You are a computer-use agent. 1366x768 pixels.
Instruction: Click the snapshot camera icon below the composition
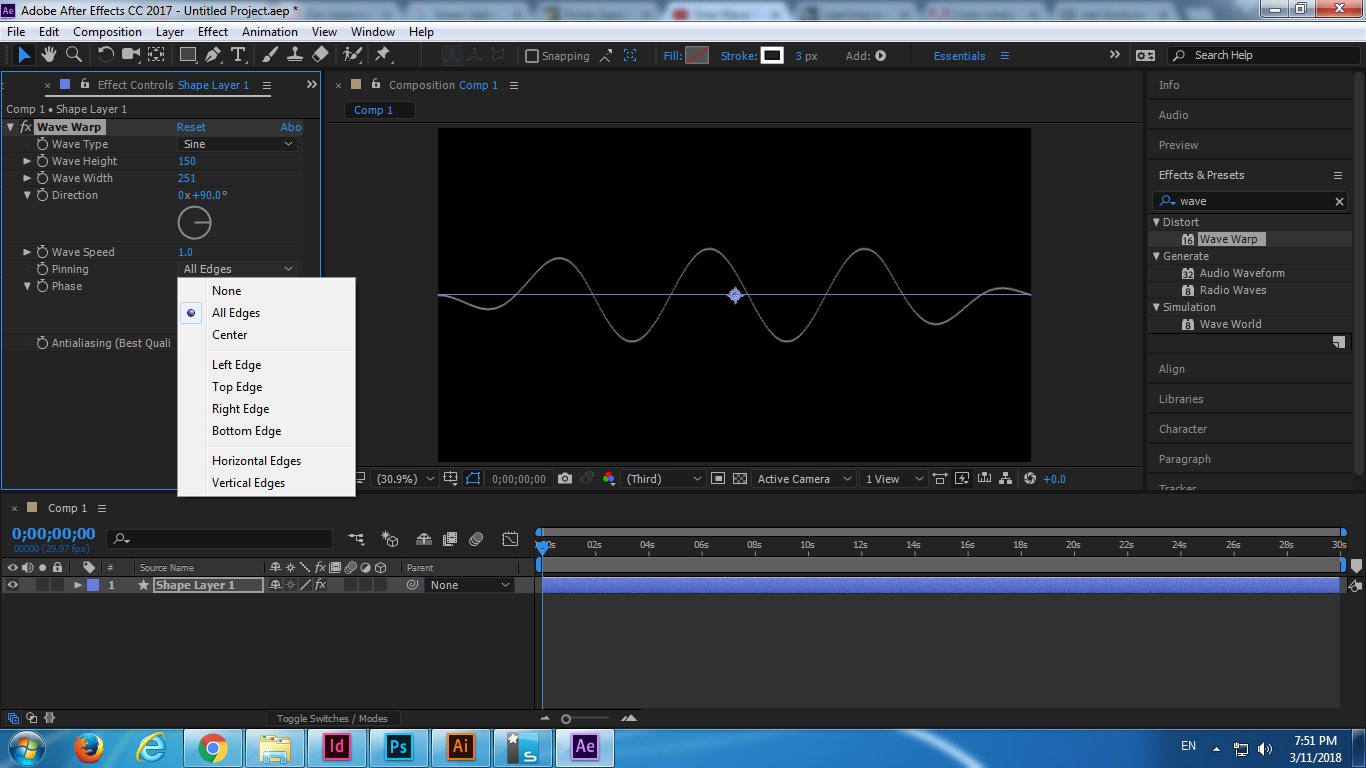click(565, 478)
